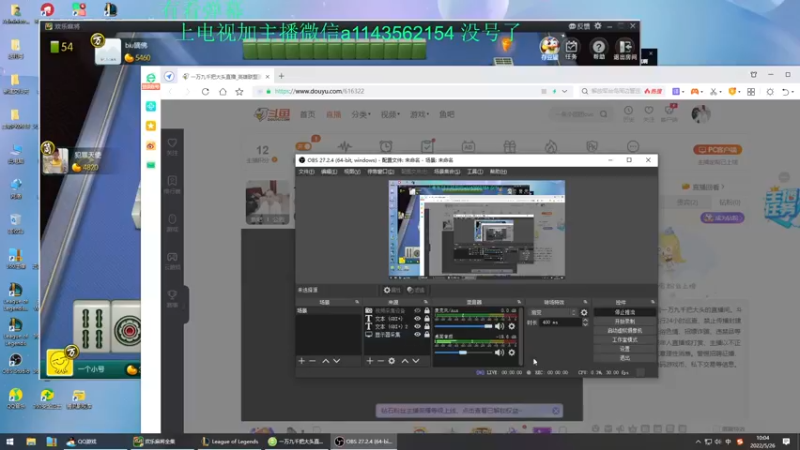Toggle visibility of first text (GDI+) source
This screenshot has width=800, height=450.
[417, 318]
